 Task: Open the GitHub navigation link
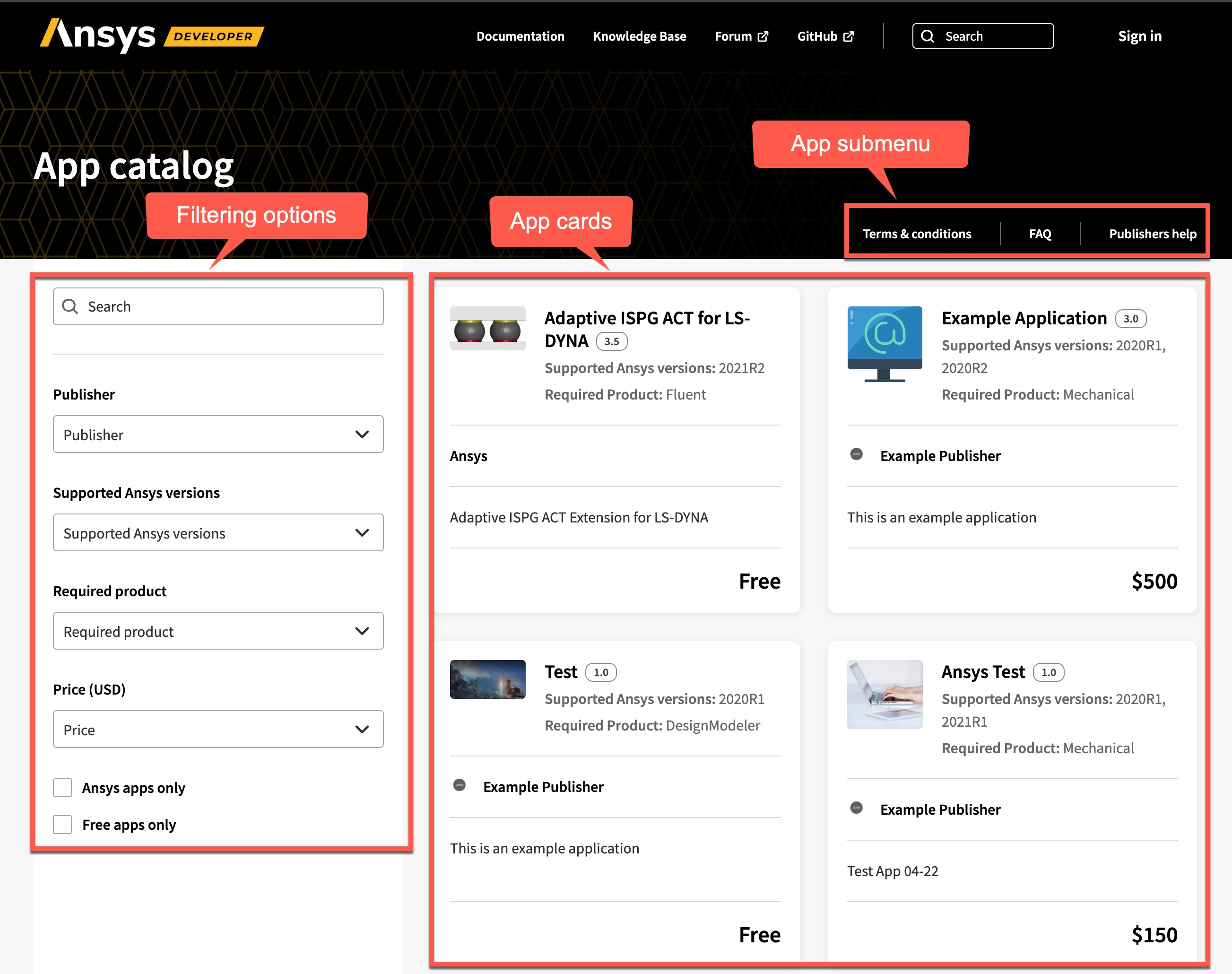tap(825, 36)
